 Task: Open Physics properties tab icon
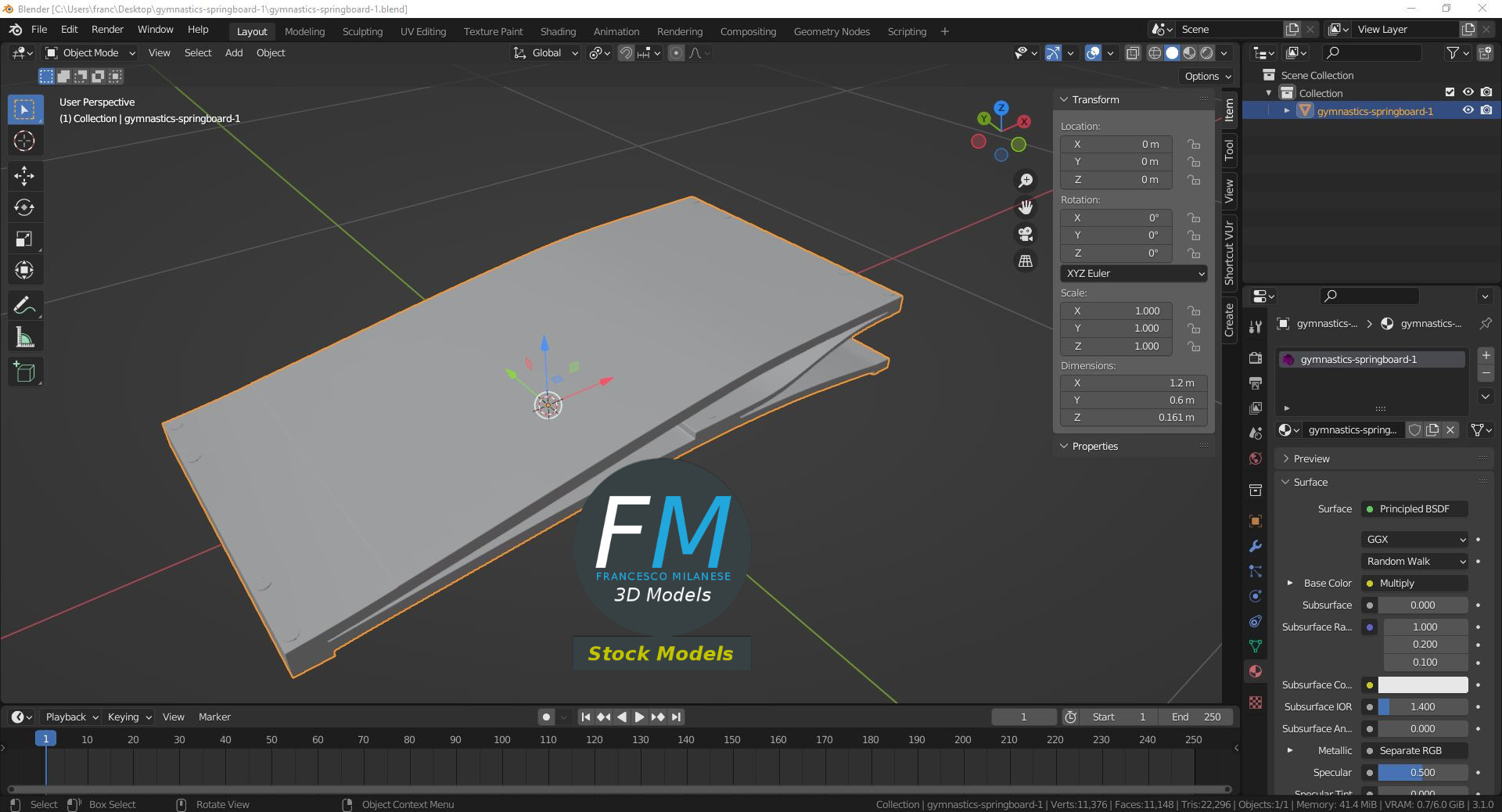point(1256,596)
